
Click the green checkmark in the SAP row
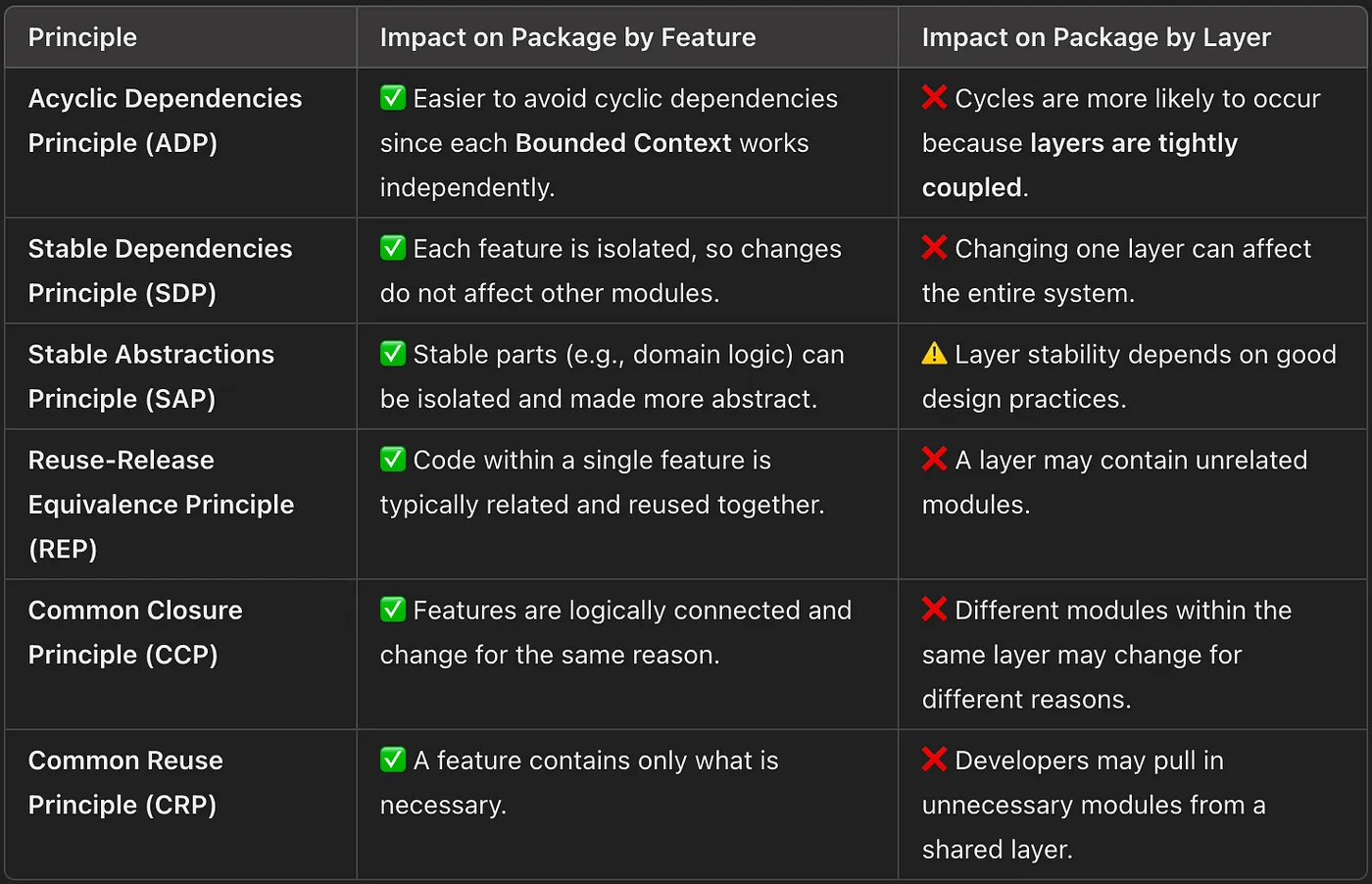(393, 353)
